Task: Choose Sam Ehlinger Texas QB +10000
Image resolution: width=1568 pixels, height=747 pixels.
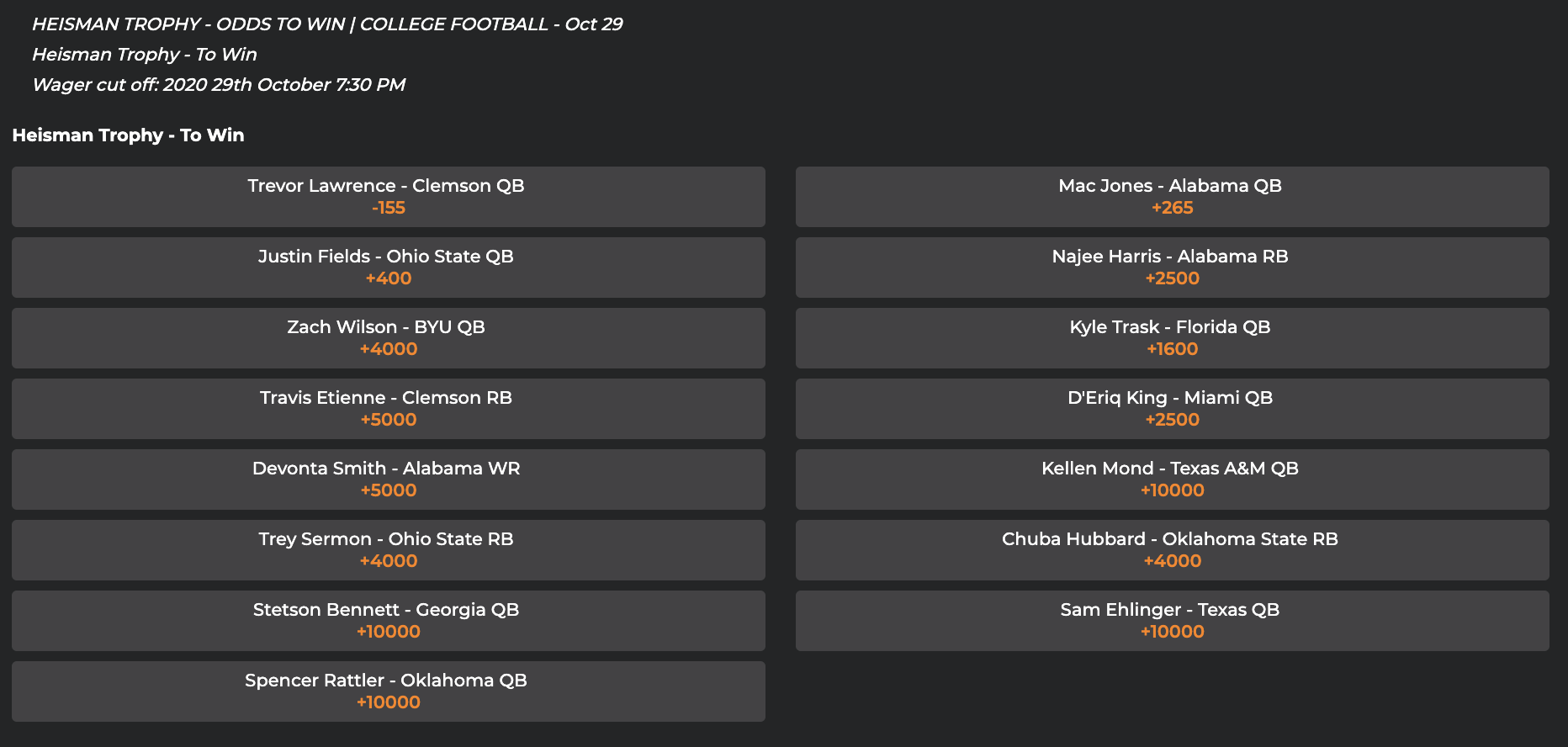Action: click(1172, 621)
